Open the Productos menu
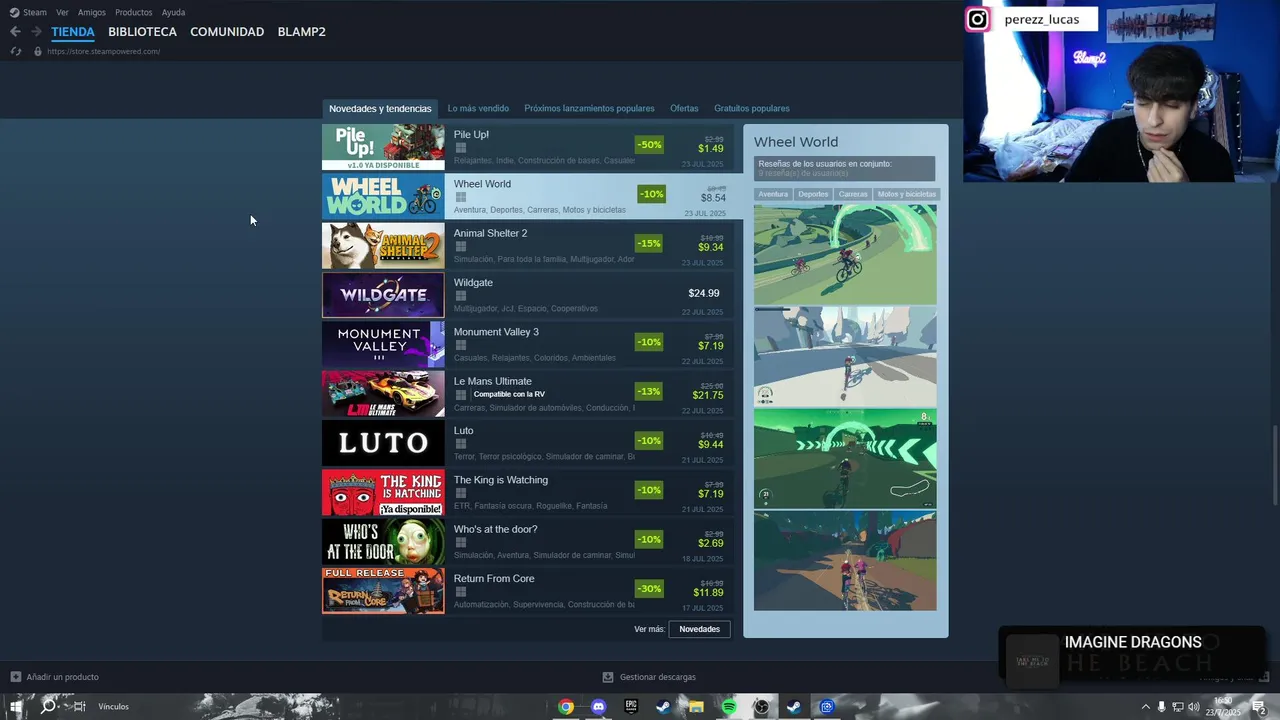Viewport: 1280px width, 720px height. (x=133, y=12)
